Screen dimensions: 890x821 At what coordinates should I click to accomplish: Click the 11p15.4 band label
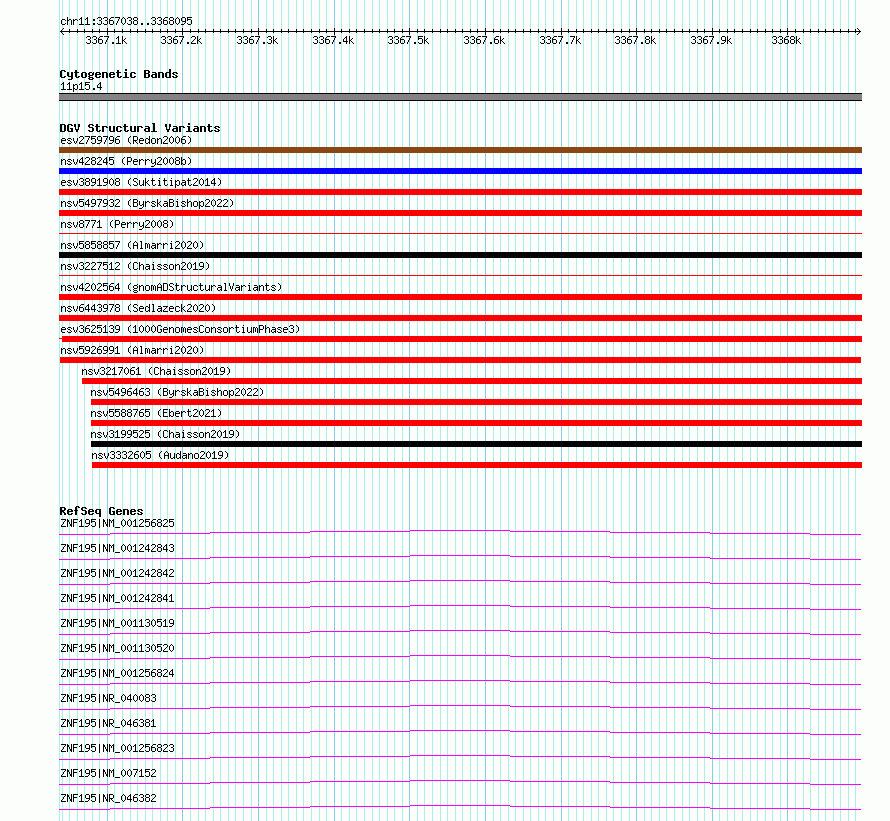tap(81, 86)
